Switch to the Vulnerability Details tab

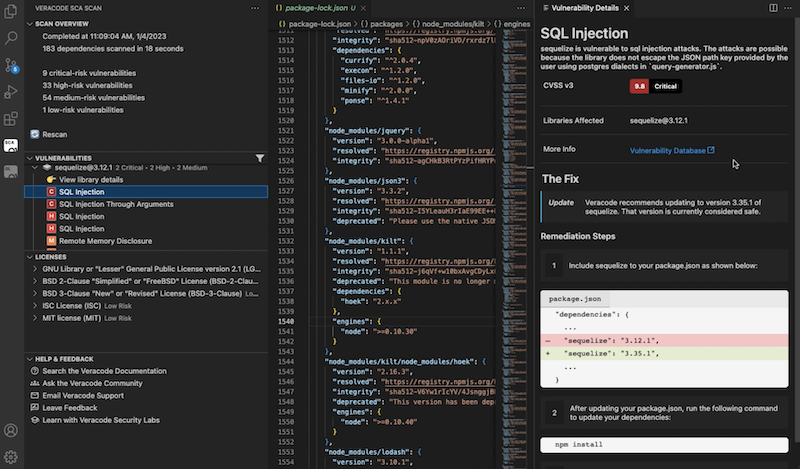click(x=585, y=8)
